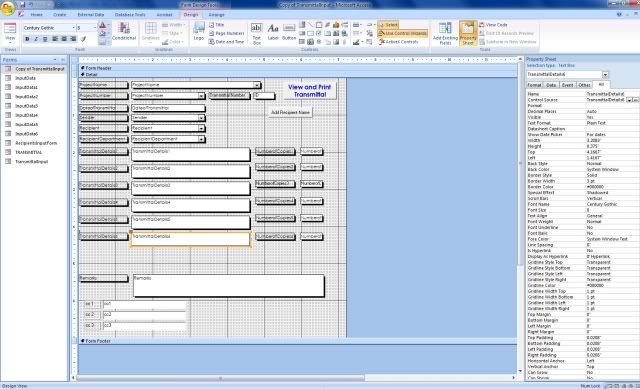Viewport: 640px width, 389px height.
Task: Select the Insert Chart control icon
Action: (336, 25)
